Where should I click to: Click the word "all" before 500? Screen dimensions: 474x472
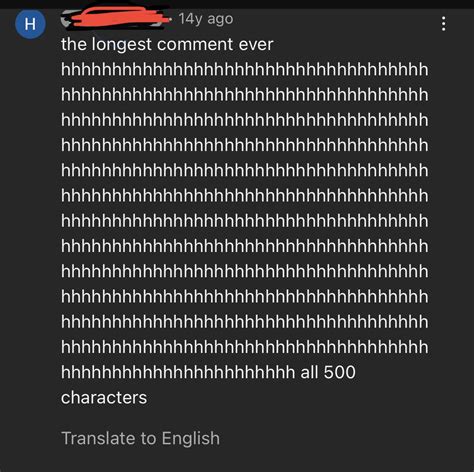(x=309, y=372)
